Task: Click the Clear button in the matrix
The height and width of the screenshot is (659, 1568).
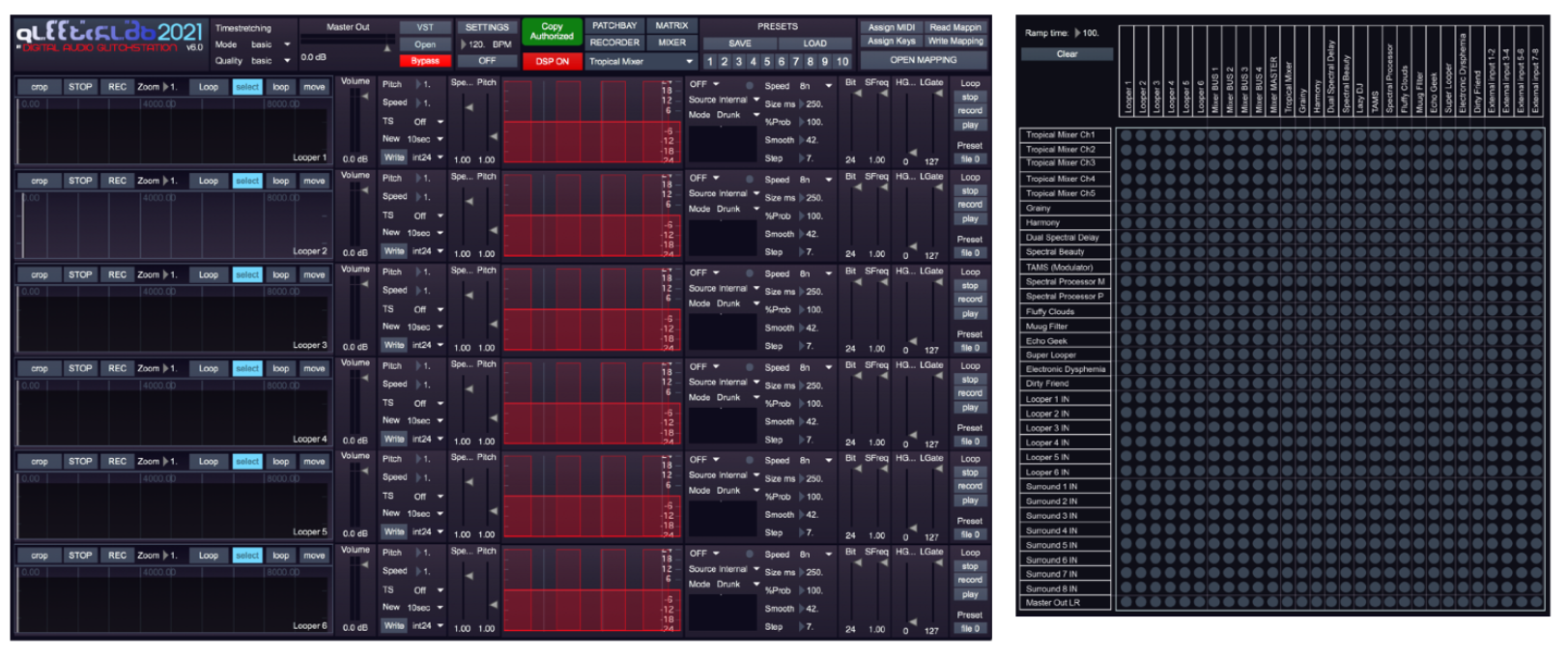Action: tap(1067, 54)
